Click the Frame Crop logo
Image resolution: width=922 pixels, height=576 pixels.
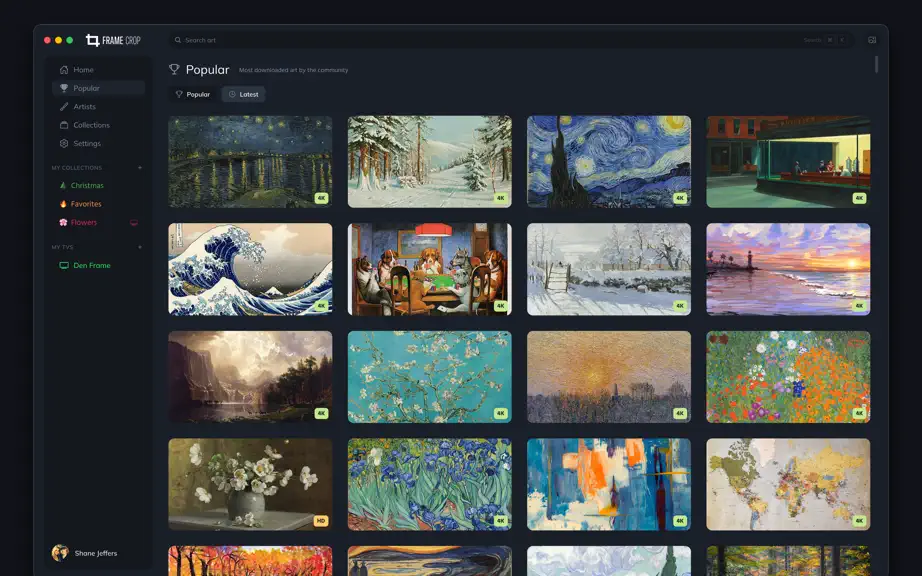pos(113,40)
